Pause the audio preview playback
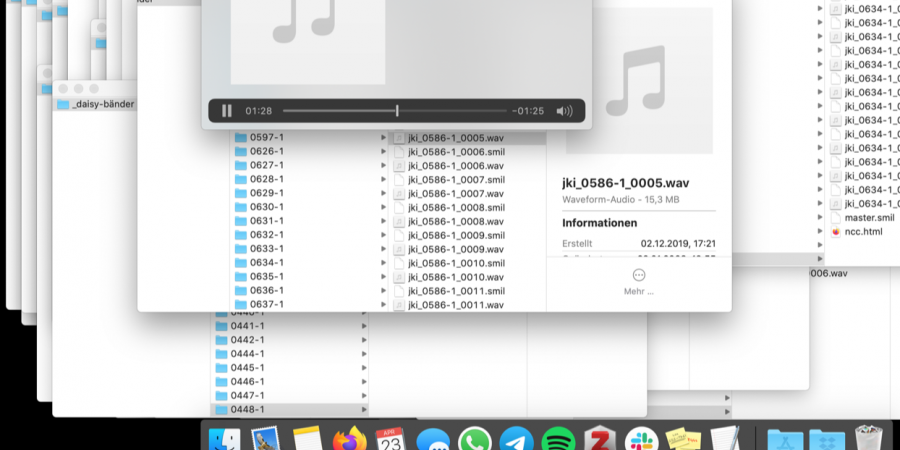 [227, 111]
